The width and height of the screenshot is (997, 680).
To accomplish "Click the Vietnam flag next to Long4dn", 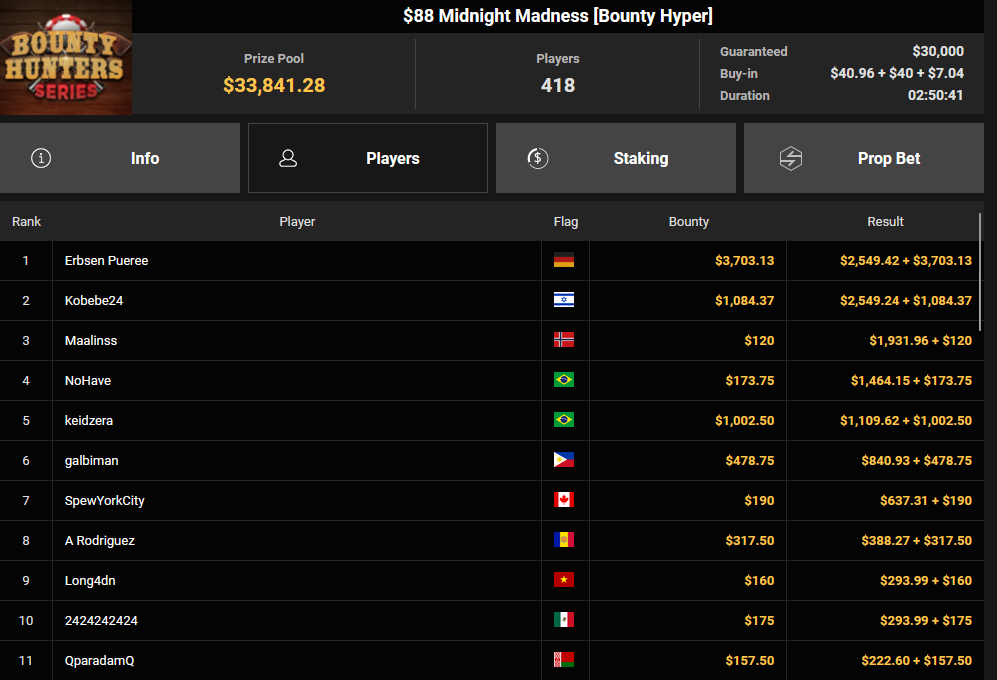I will (x=564, y=581).
